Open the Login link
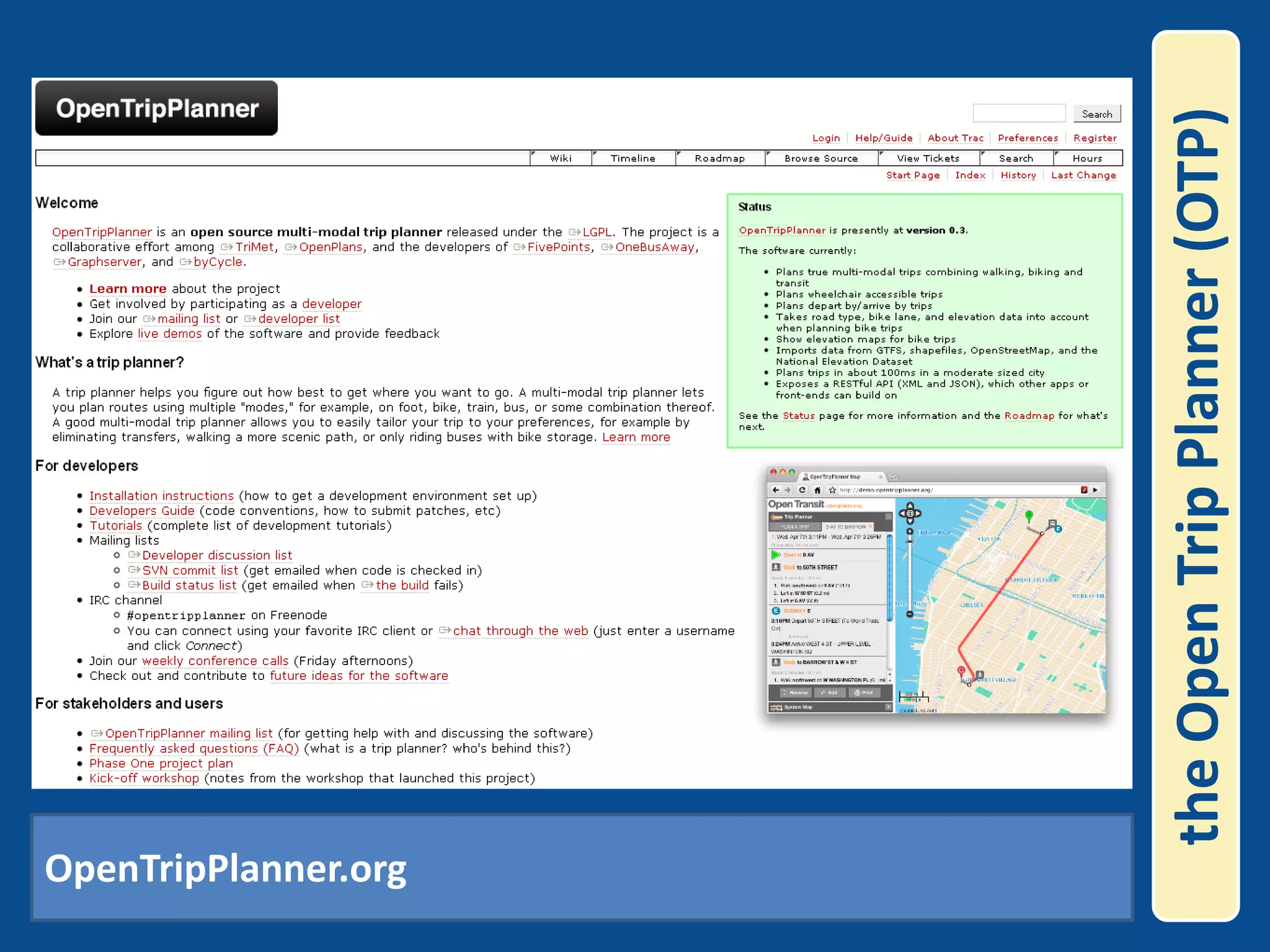The width and height of the screenshot is (1270, 952). click(826, 138)
